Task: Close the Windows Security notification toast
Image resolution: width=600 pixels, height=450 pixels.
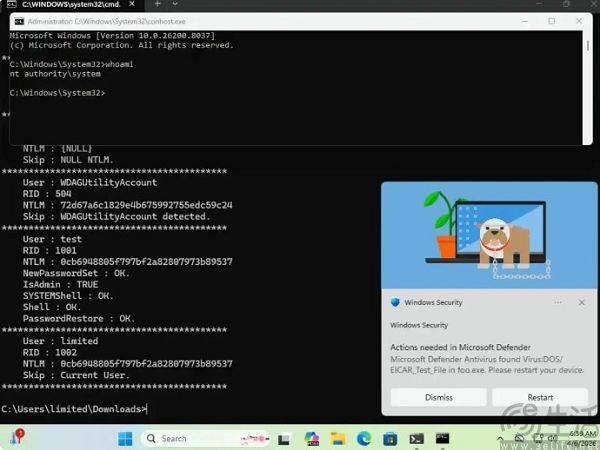Action: click(582, 302)
